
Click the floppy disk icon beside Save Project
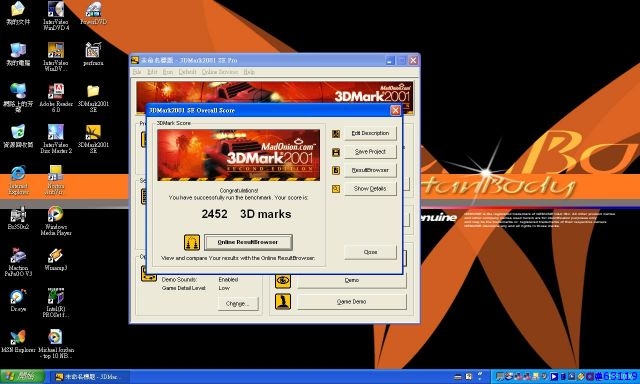[x=336, y=152]
